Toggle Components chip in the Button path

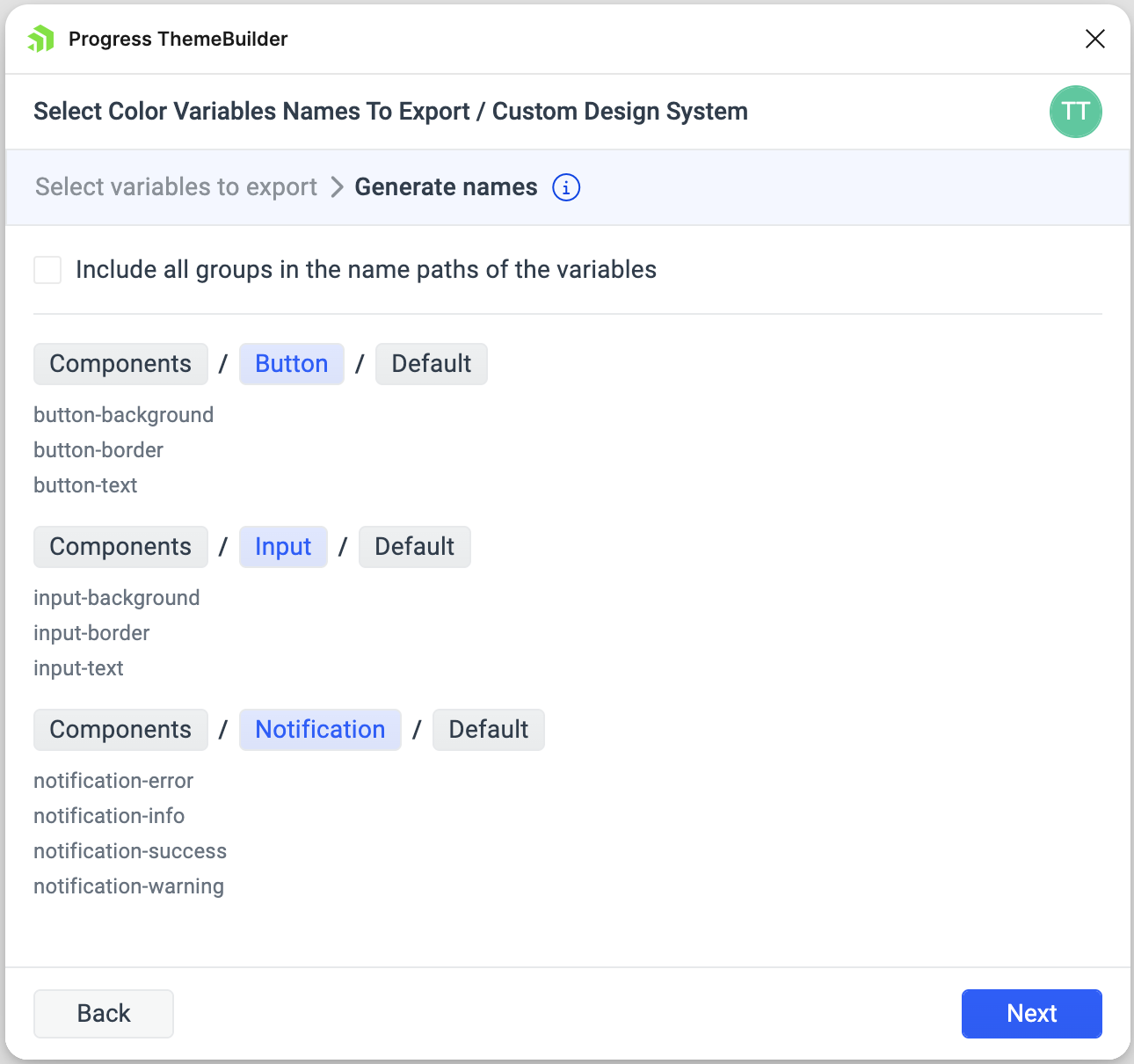point(120,364)
